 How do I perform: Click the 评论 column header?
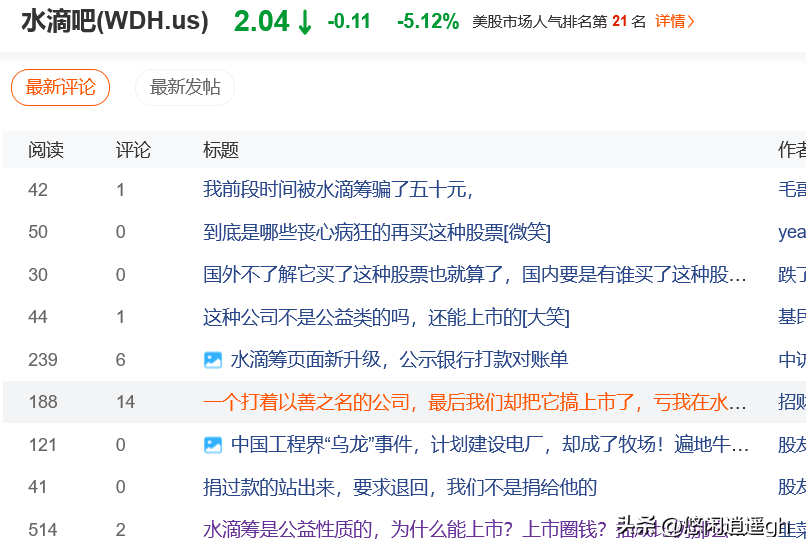(133, 150)
